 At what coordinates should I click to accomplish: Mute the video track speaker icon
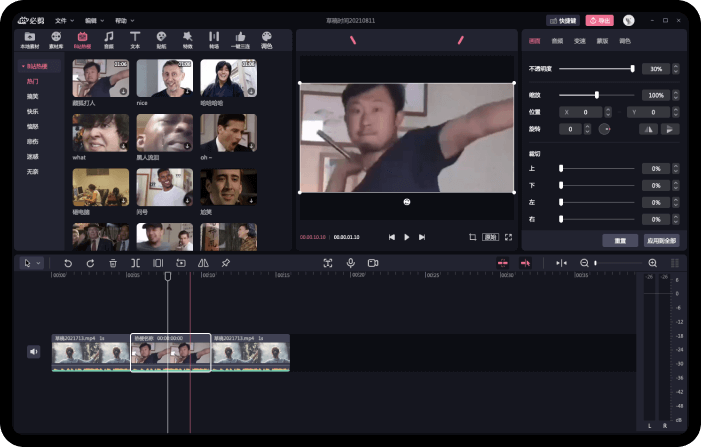coord(33,352)
